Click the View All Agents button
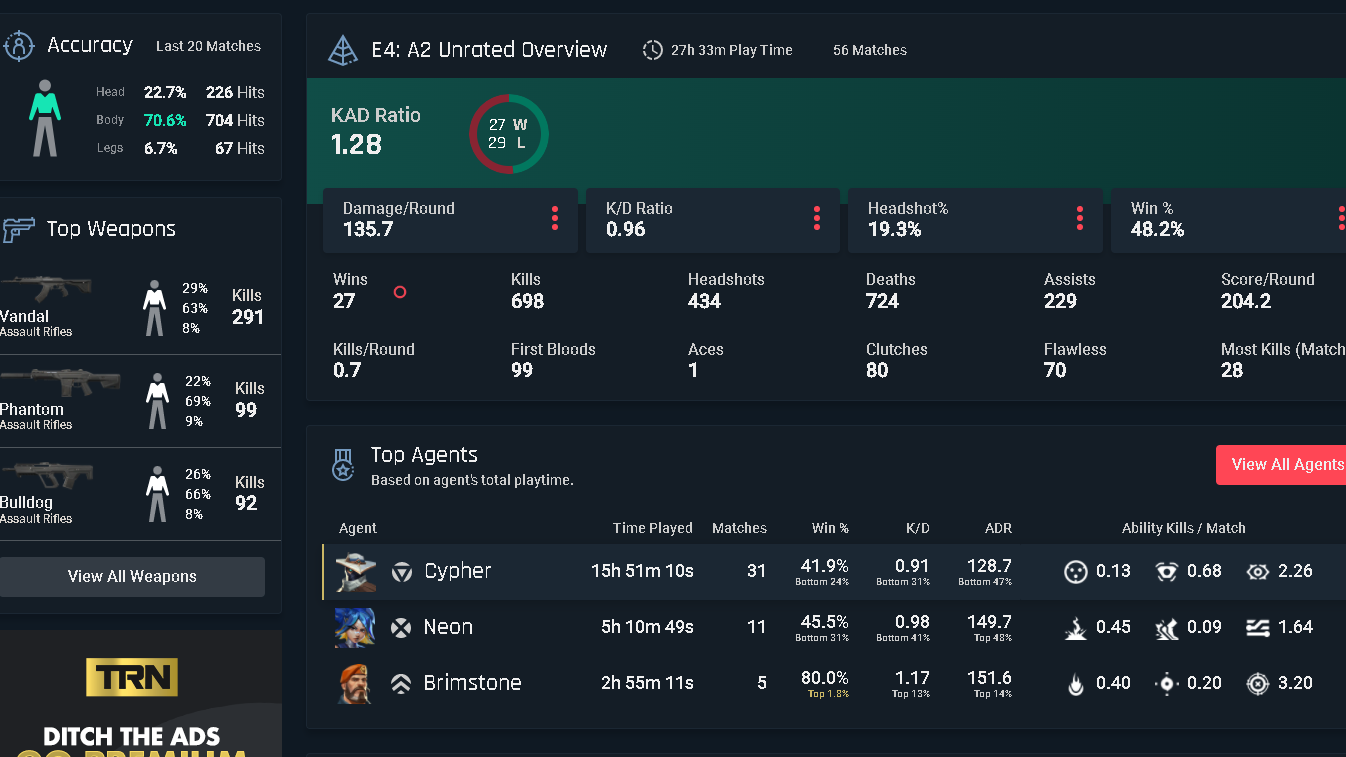Image resolution: width=1346 pixels, height=757 pixels. pyautogui.click(x=1281, y=465)
